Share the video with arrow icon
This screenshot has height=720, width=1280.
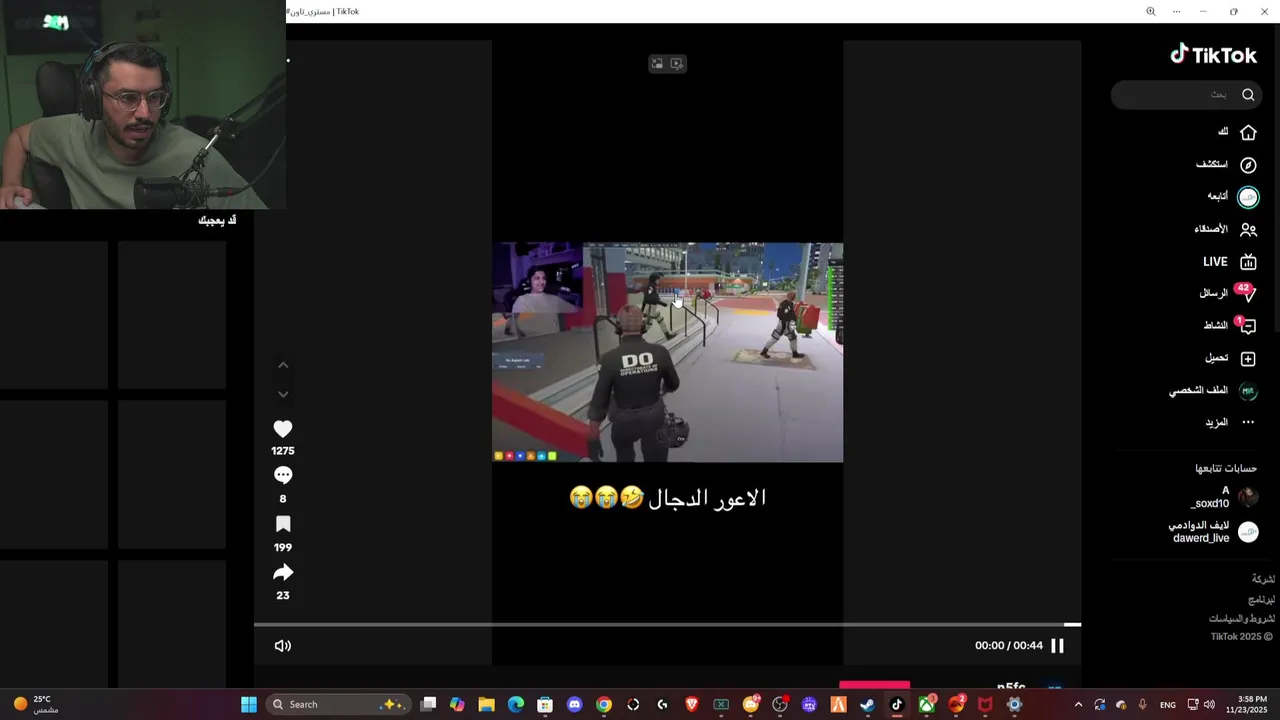click(283, 573)
